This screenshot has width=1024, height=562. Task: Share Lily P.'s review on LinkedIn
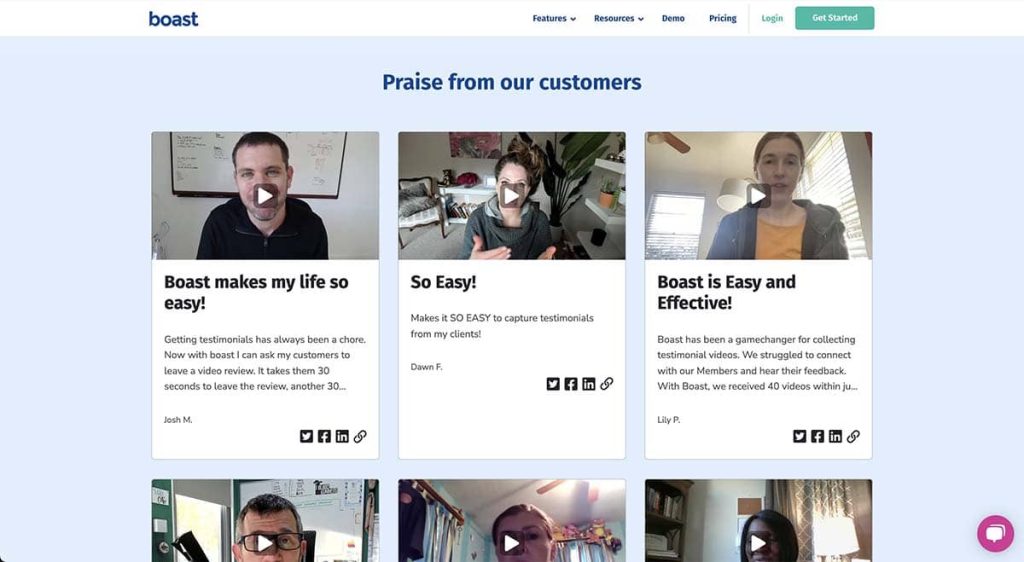pos(835,436)
